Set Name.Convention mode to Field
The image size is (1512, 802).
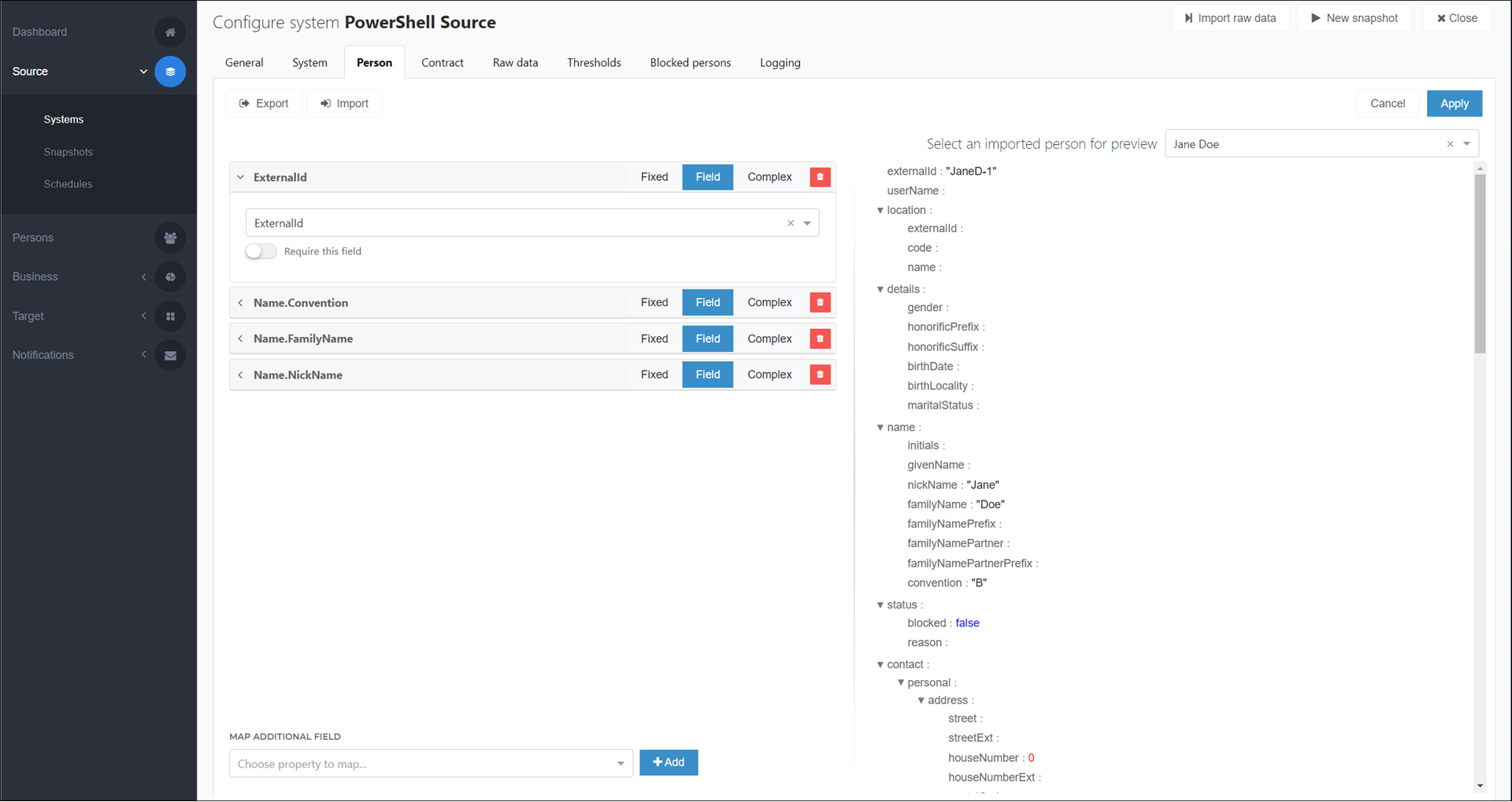tap(707, 302)
